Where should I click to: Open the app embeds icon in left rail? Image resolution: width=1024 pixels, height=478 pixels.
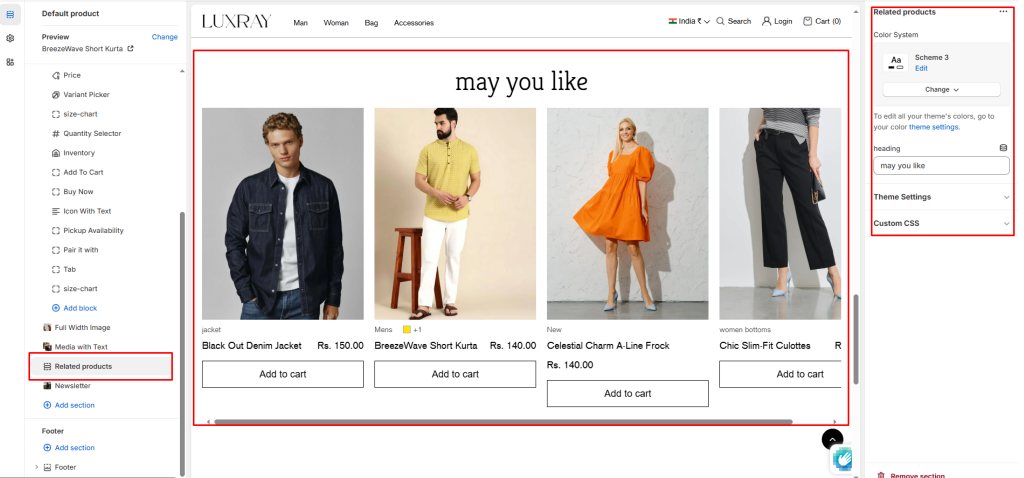10,62
